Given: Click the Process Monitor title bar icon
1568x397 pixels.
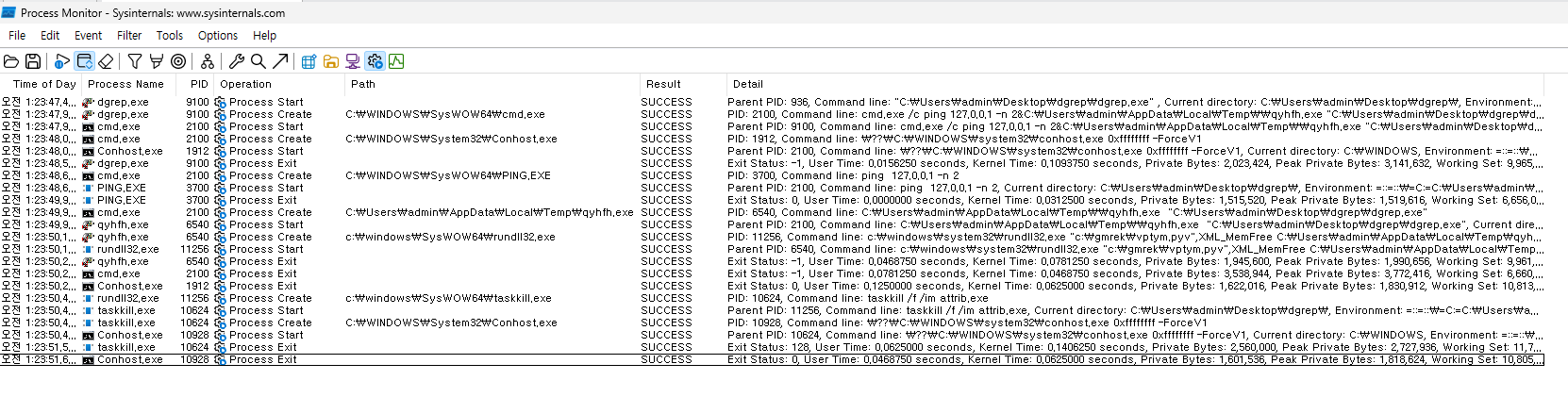Looking at the screenshot, I should (x=8, y=12).
